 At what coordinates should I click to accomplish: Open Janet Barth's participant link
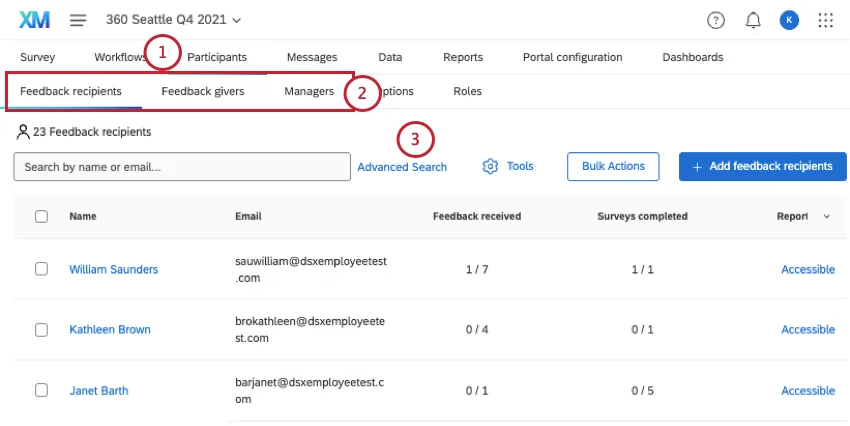tap(99, 391)
